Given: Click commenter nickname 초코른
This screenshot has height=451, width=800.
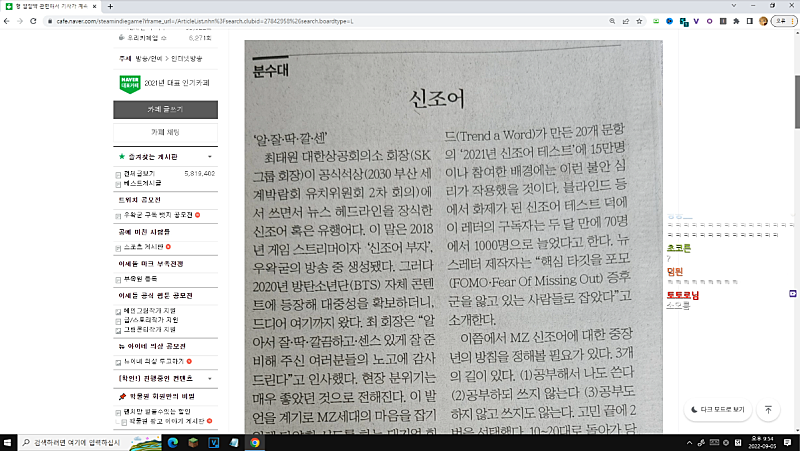Looking at the screenshot, I should 679,248.
